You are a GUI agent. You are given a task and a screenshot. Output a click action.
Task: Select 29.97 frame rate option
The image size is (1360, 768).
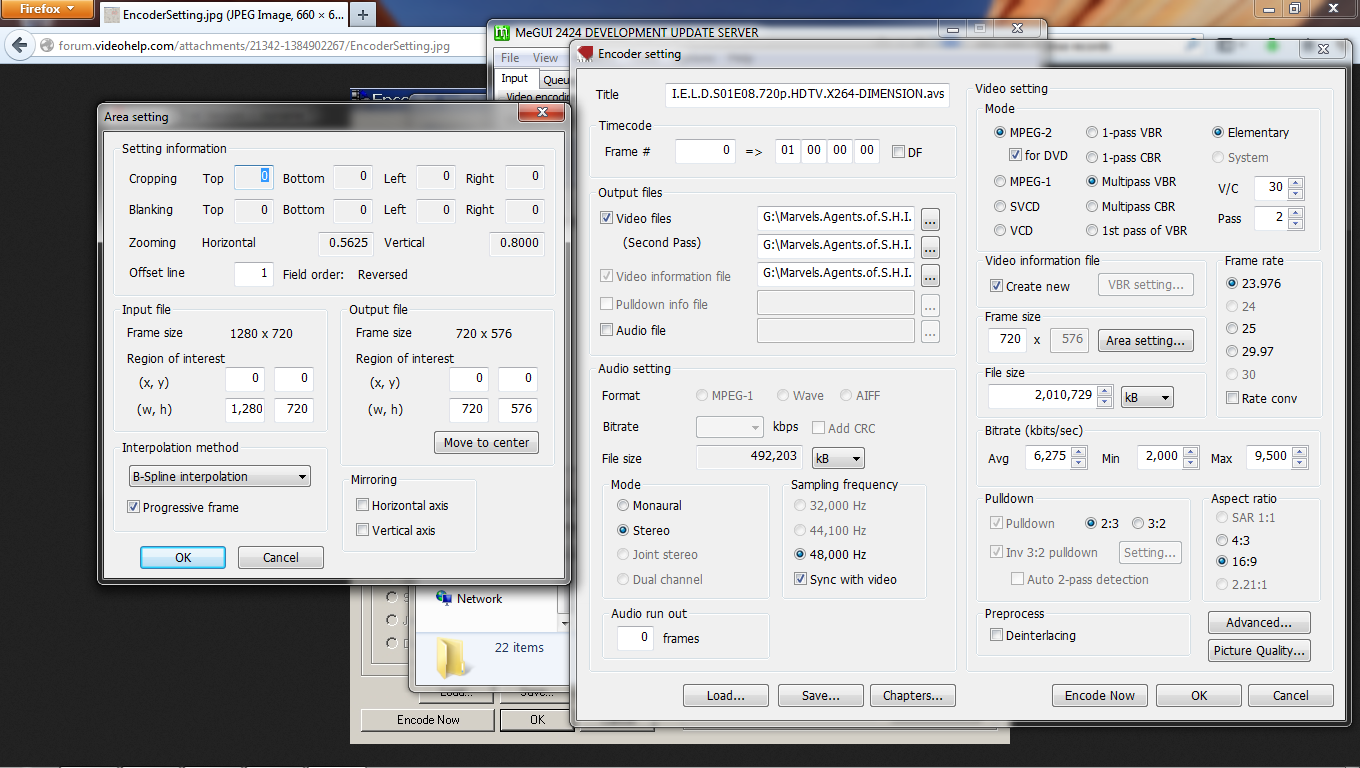1232,351
